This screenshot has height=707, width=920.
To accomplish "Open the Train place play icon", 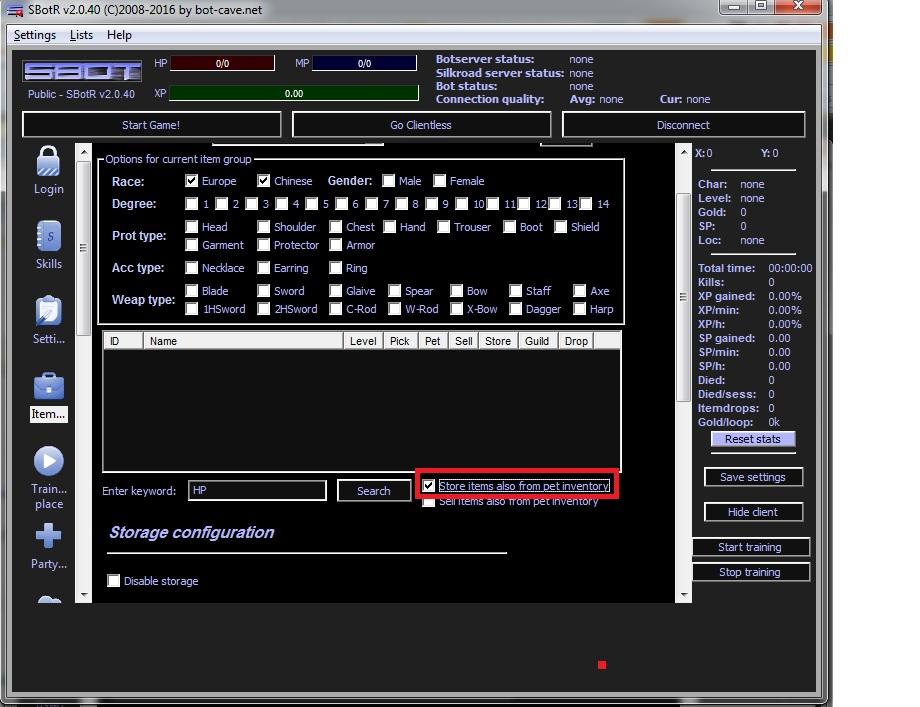I will [x=49, y=461].
